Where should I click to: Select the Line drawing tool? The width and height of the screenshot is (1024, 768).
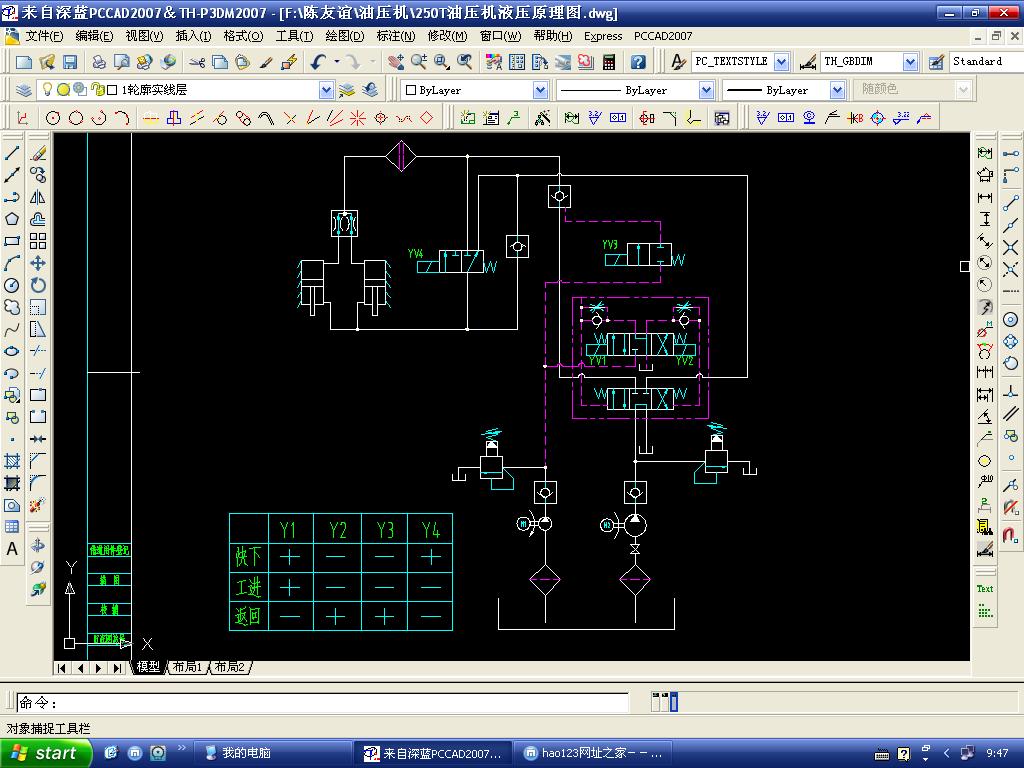12,153
